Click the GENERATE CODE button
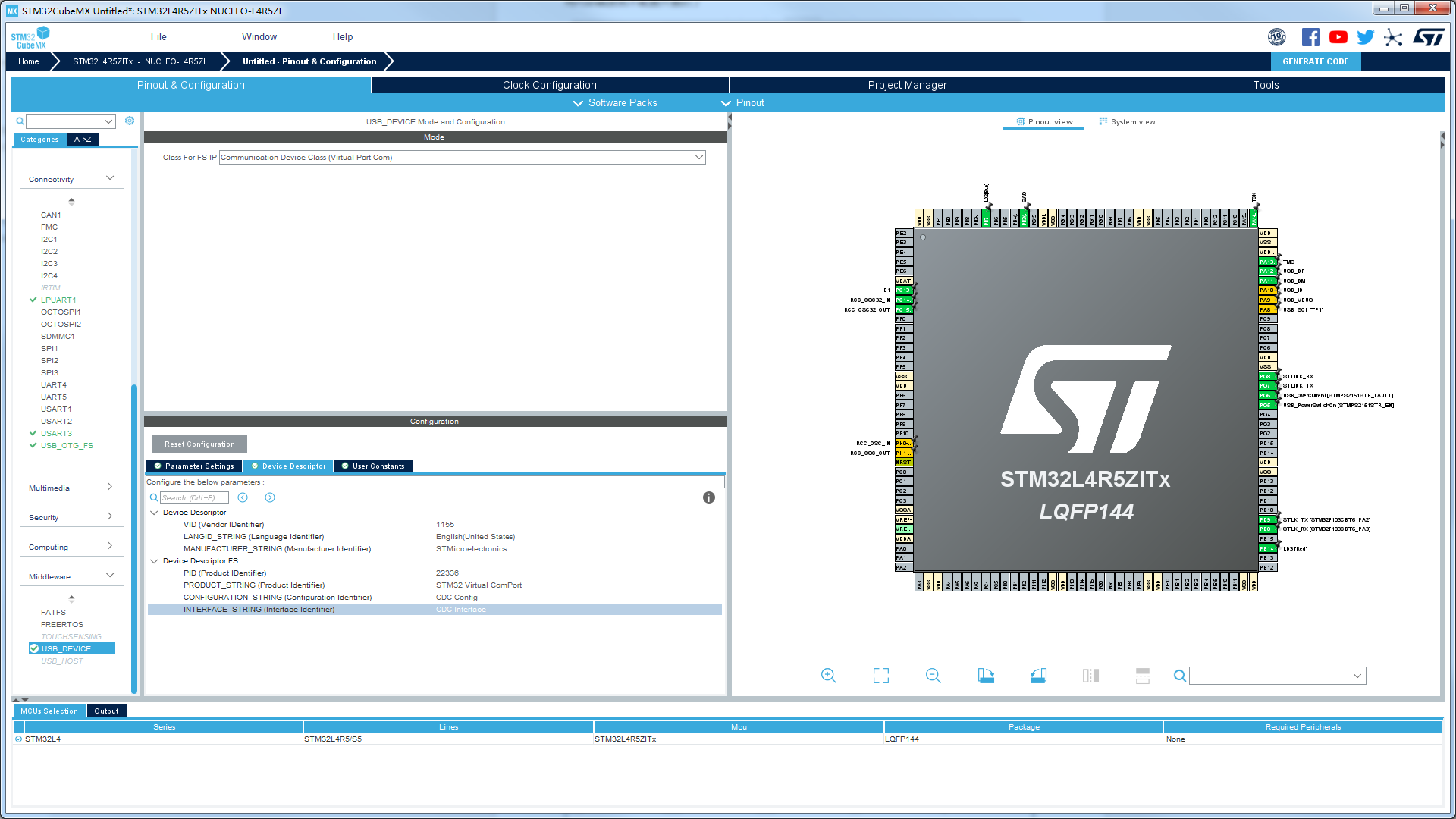 click(x=1315, y=61)
